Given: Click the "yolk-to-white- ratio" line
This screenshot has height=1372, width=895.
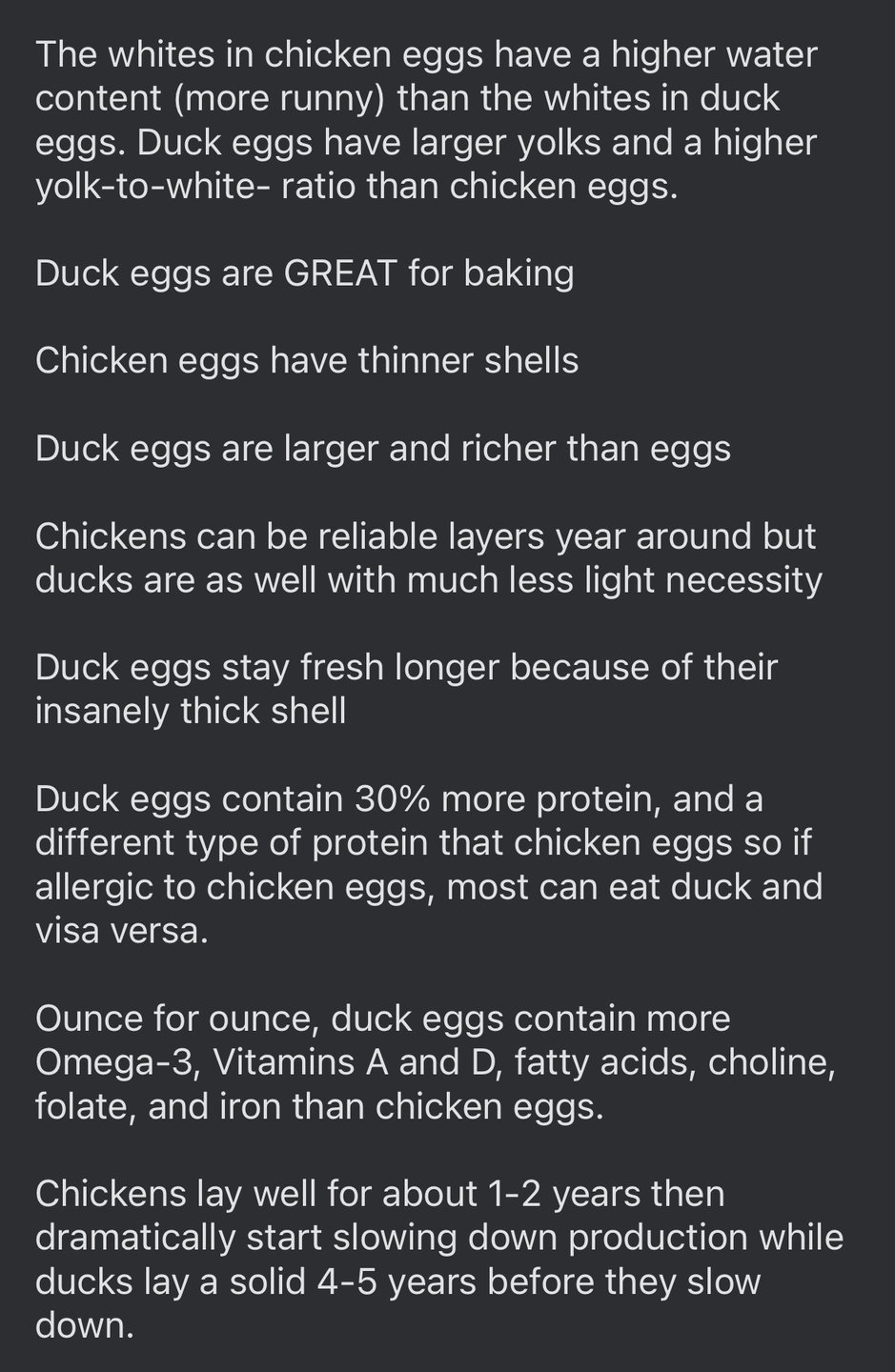Looking at the screenshot, I should click(356, 186).
